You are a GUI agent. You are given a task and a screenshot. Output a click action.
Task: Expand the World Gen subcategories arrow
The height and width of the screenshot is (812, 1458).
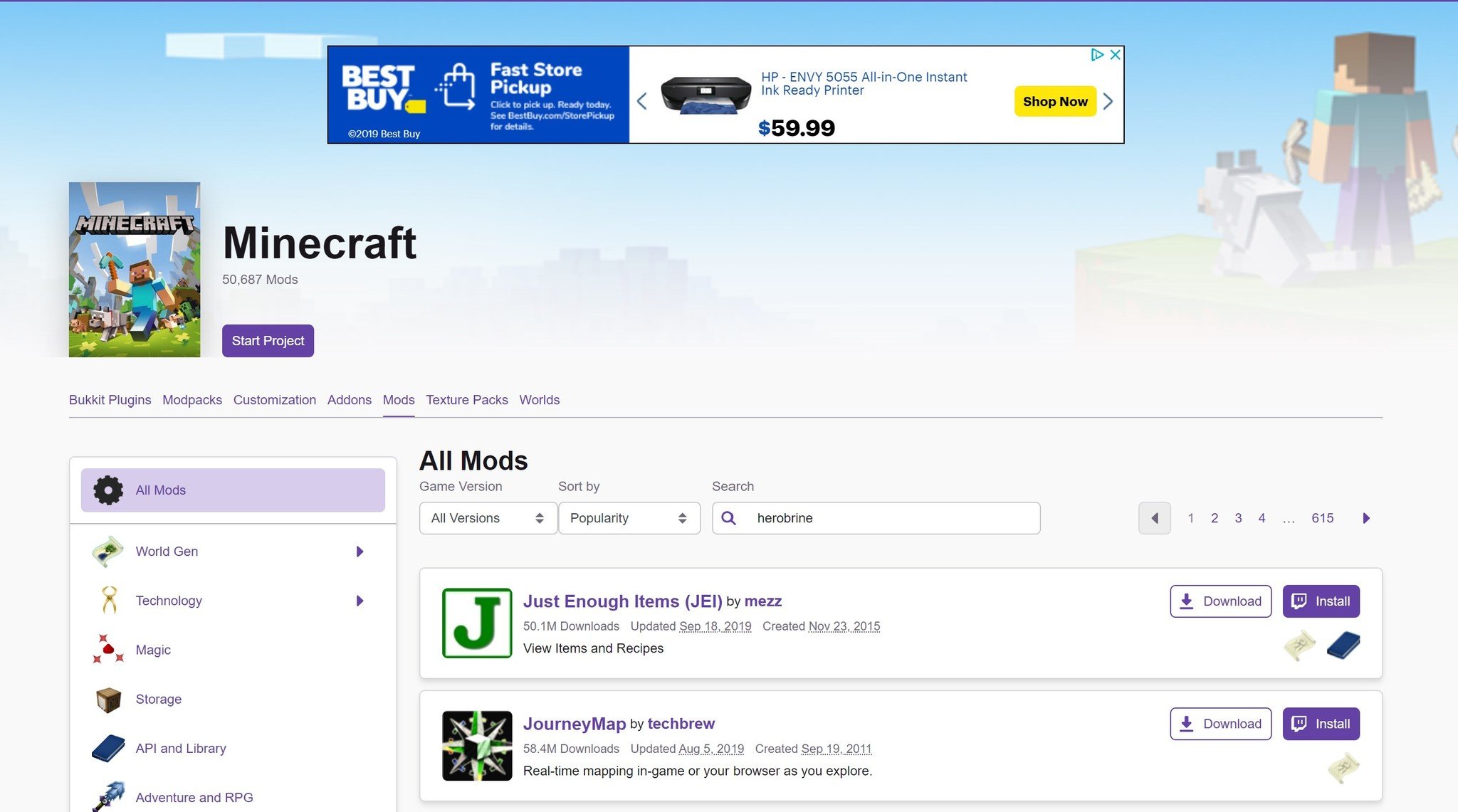pos(360,552)
